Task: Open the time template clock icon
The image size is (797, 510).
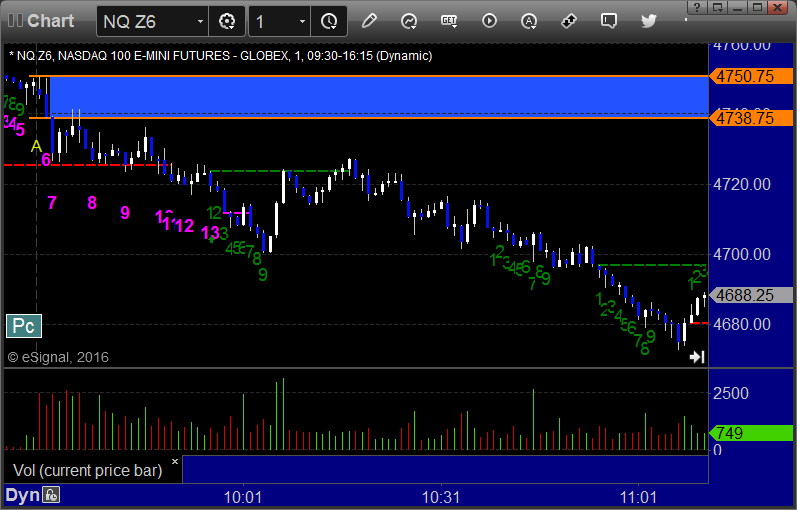Action: pyautogui.click(x=329, y=21)
